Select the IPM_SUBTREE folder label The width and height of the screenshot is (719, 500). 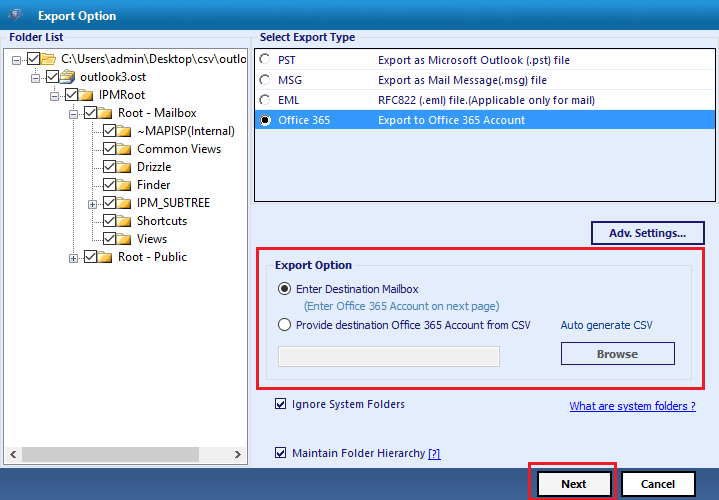pos(173,203)
